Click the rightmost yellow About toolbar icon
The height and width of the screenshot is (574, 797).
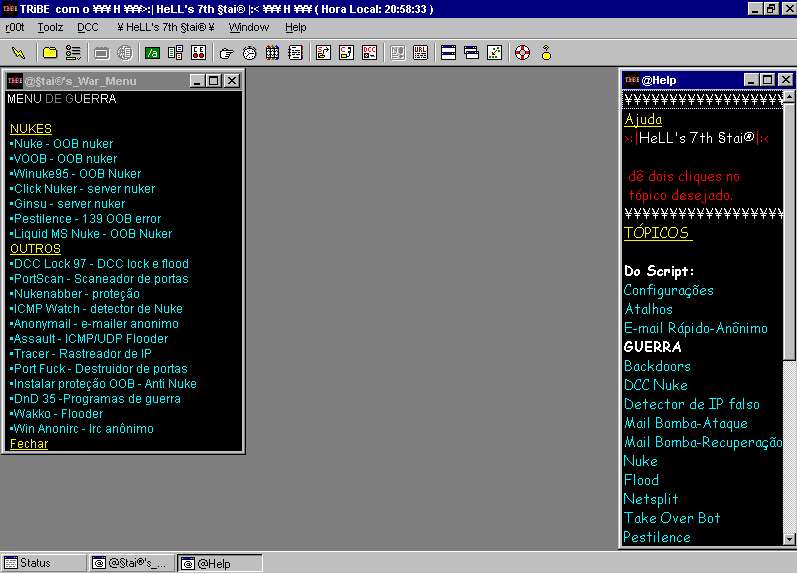pyautogui.click(x=546, y=53)
